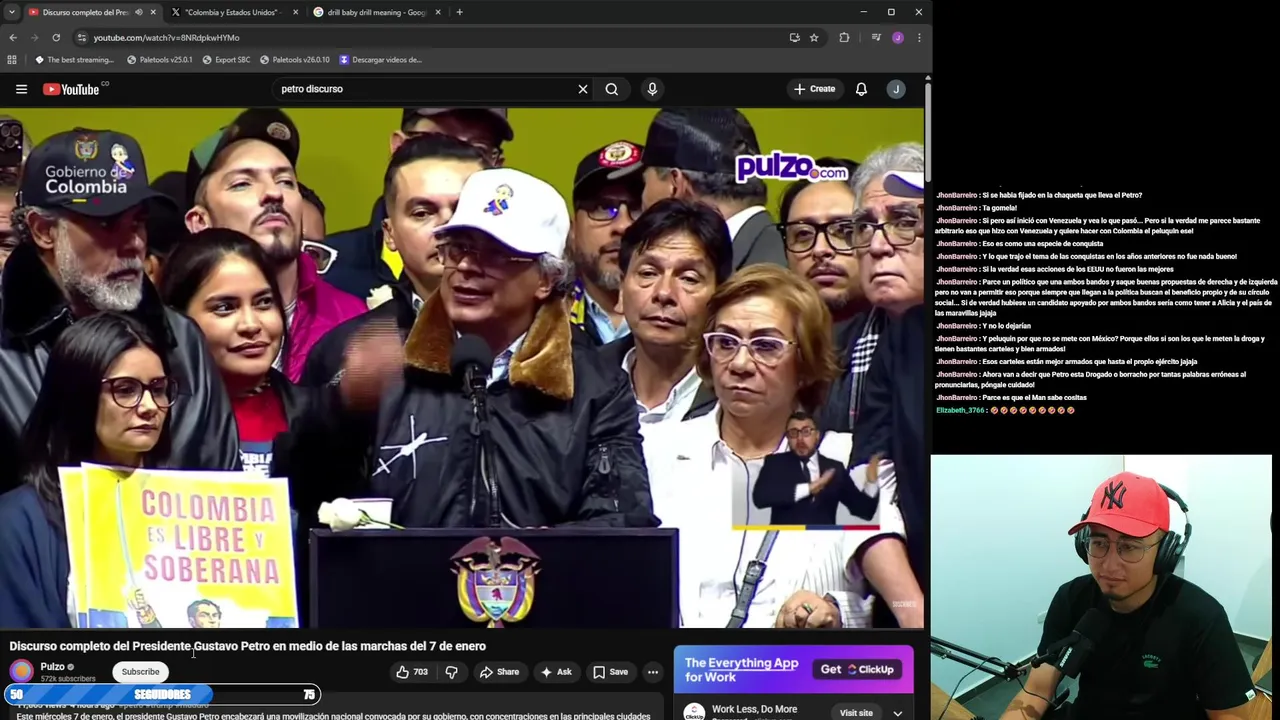
Task: Click 'Work Less, Do More' ad headline
Action: point(754,709)
